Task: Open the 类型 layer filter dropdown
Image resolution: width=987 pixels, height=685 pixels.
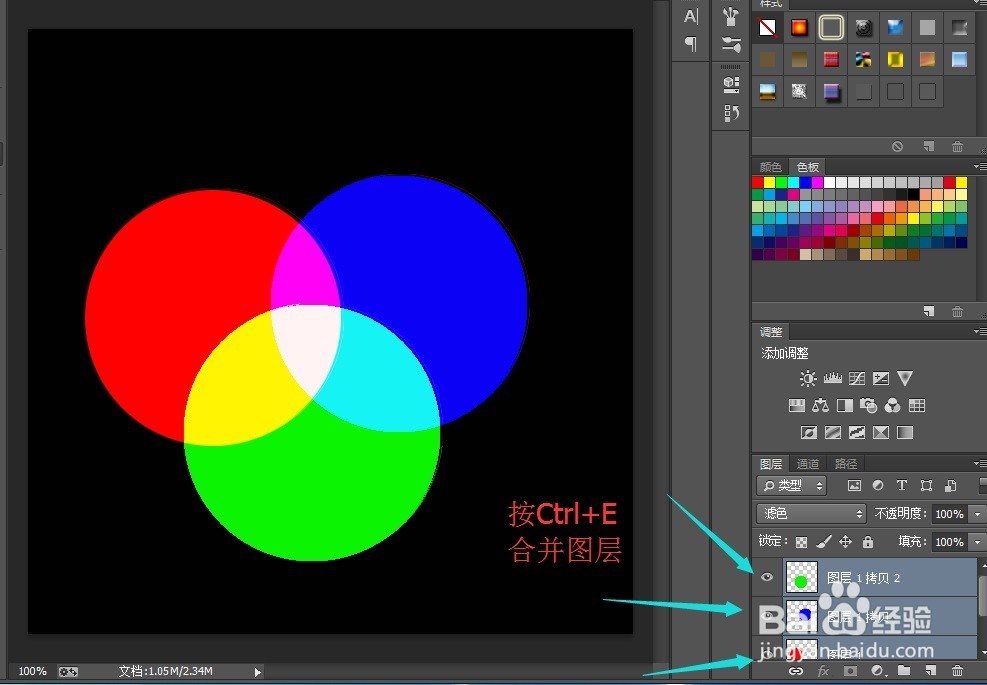Action: pyautogui.click(x=791, y=485)
